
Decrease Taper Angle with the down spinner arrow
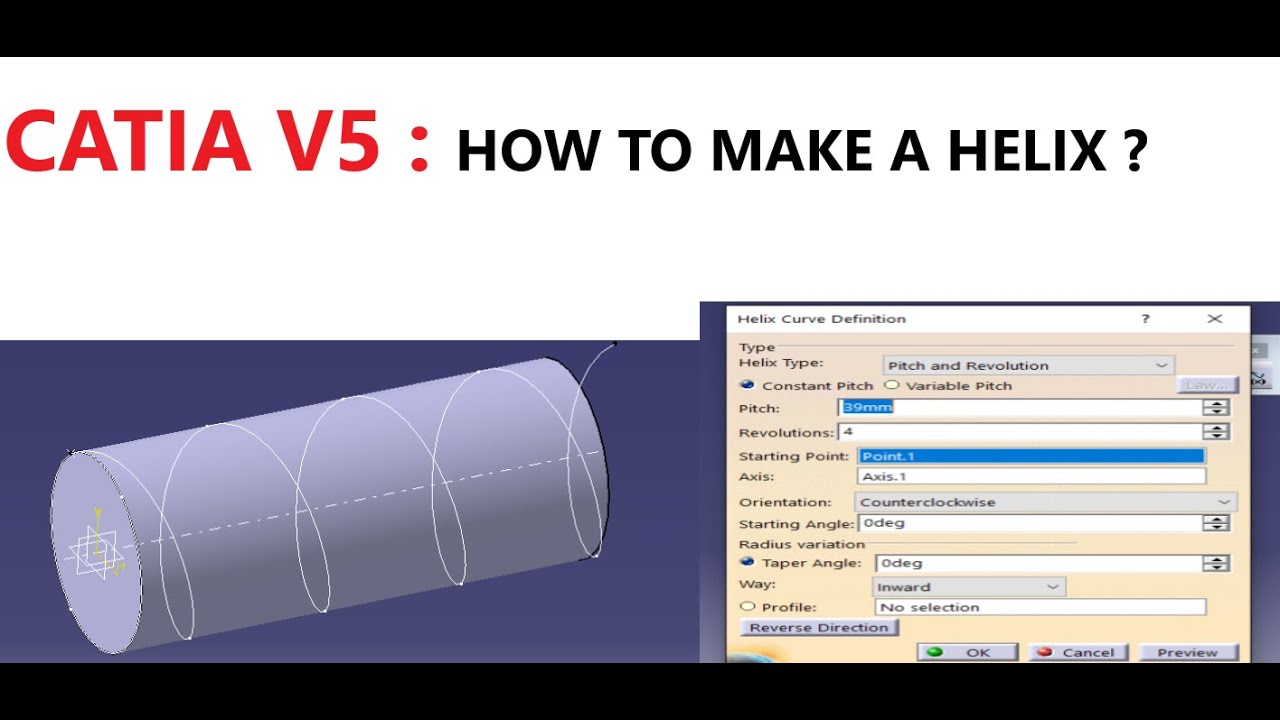(x=1216, y=568)
